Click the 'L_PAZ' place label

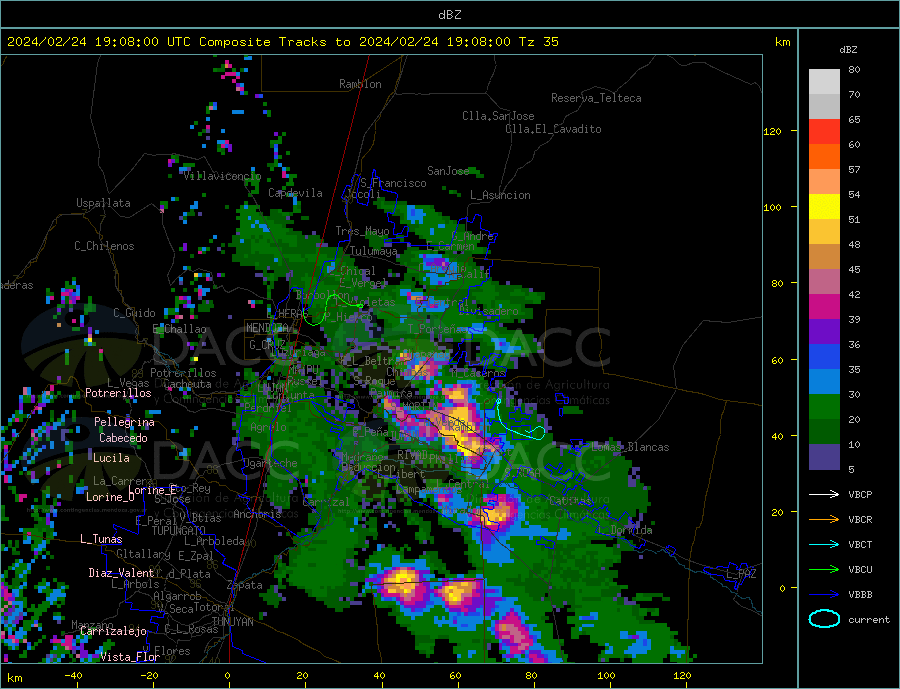741,574
